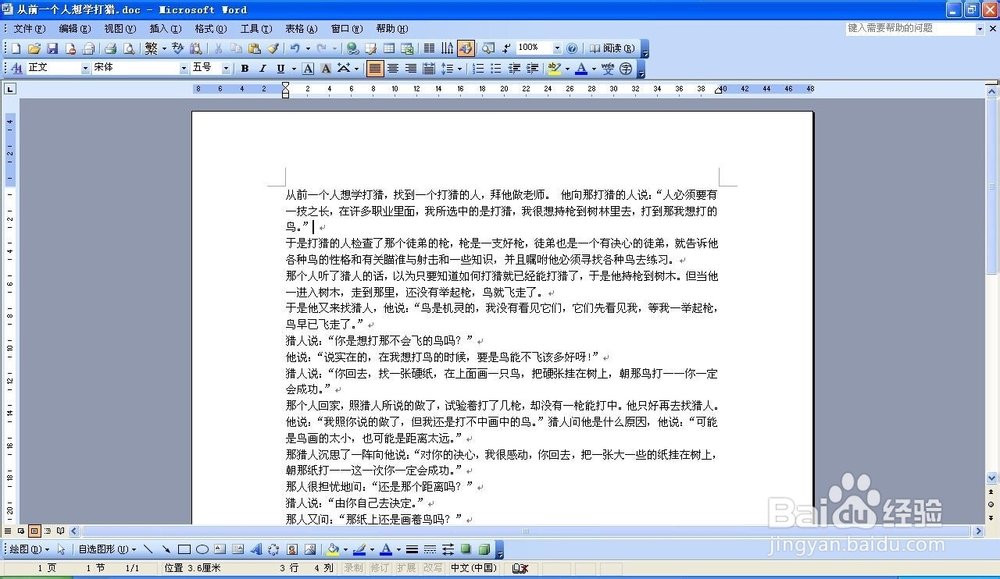Click the Cut scissors icon
1000x579 pixels.
click(x=218, y=48)
